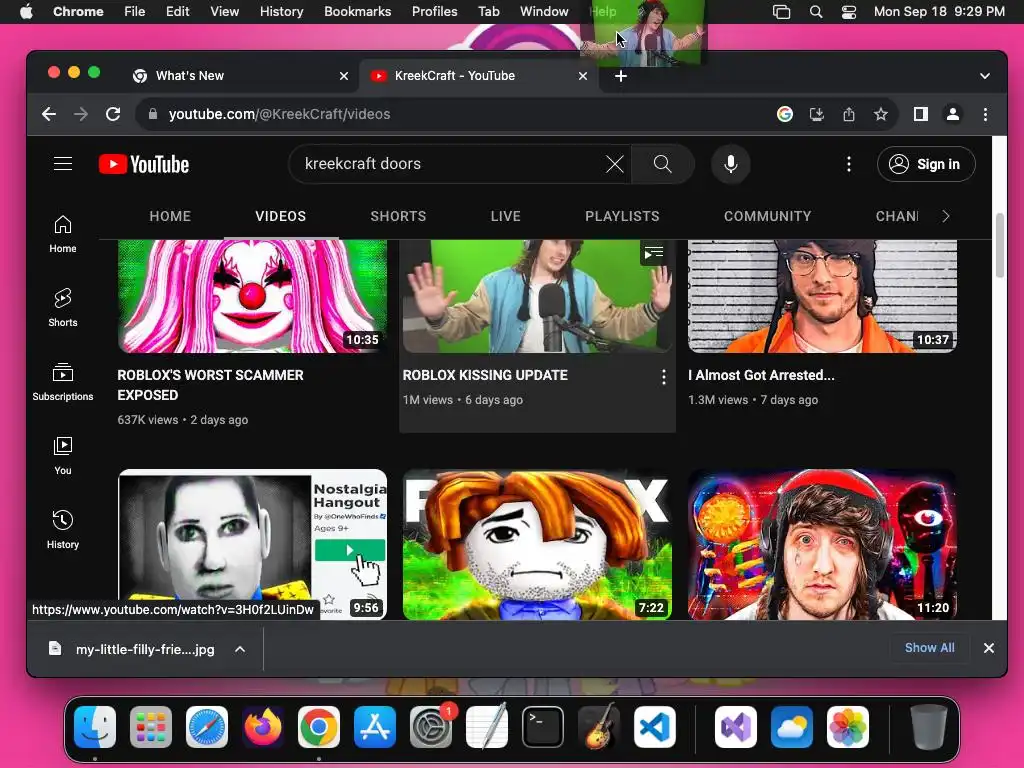1024x768 pixels.
Task: Switch to the SHORTS channel tab
Action: [398, 216]
